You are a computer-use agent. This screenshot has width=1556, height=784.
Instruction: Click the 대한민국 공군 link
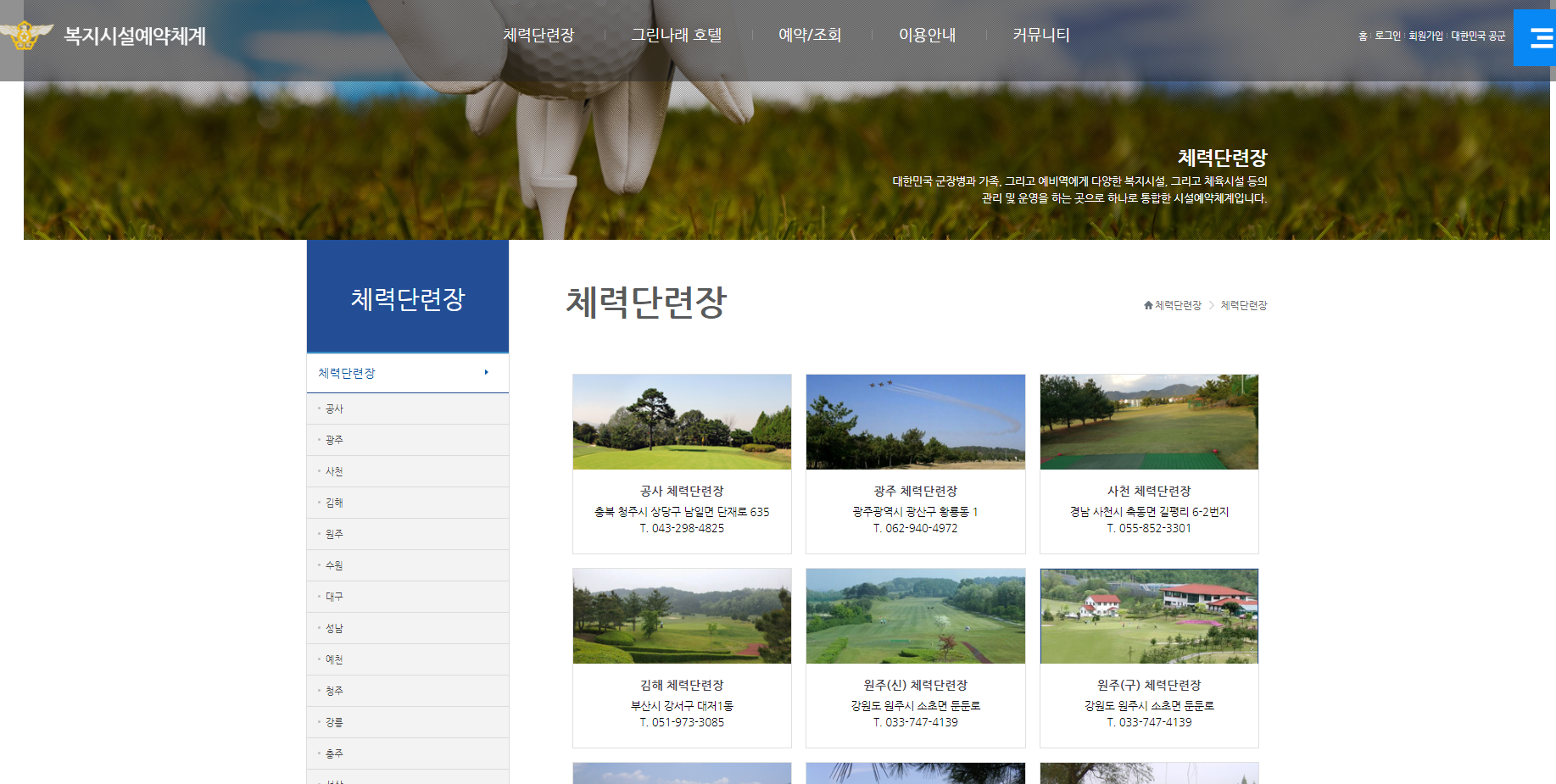pyautogui.click(x=1478, y=36)
